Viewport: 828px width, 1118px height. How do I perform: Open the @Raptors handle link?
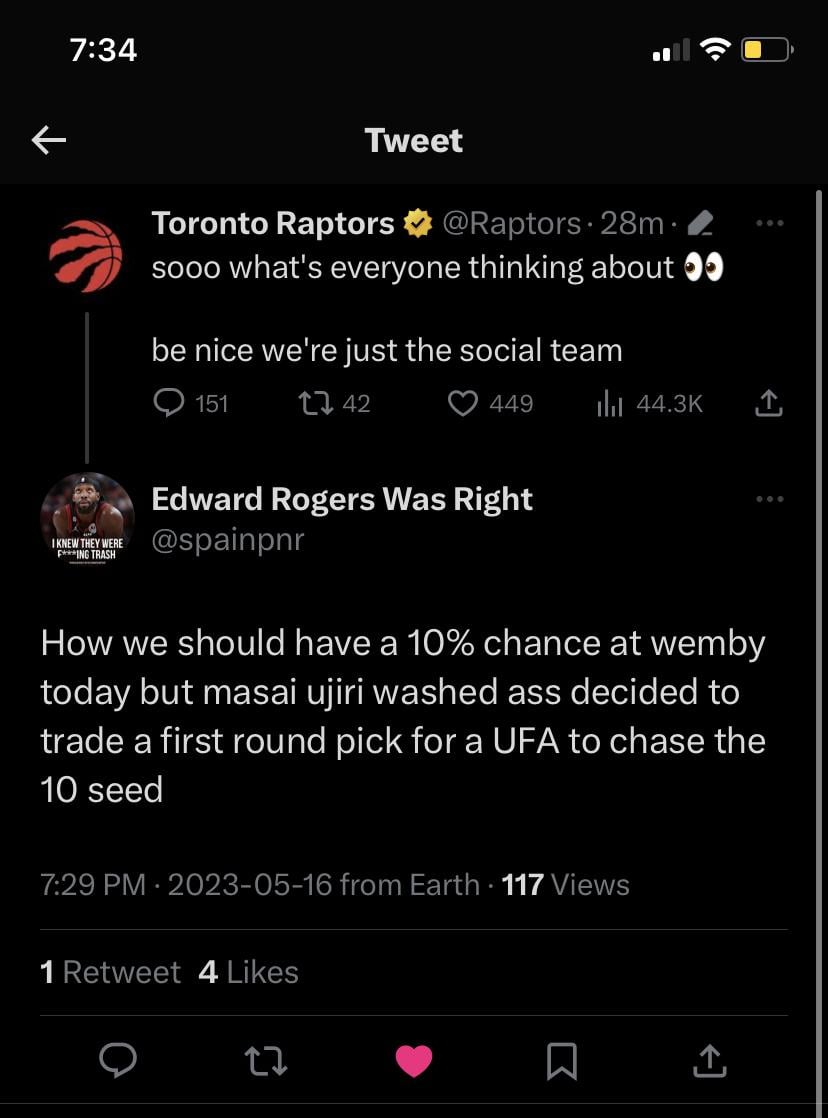coord(510,224)
